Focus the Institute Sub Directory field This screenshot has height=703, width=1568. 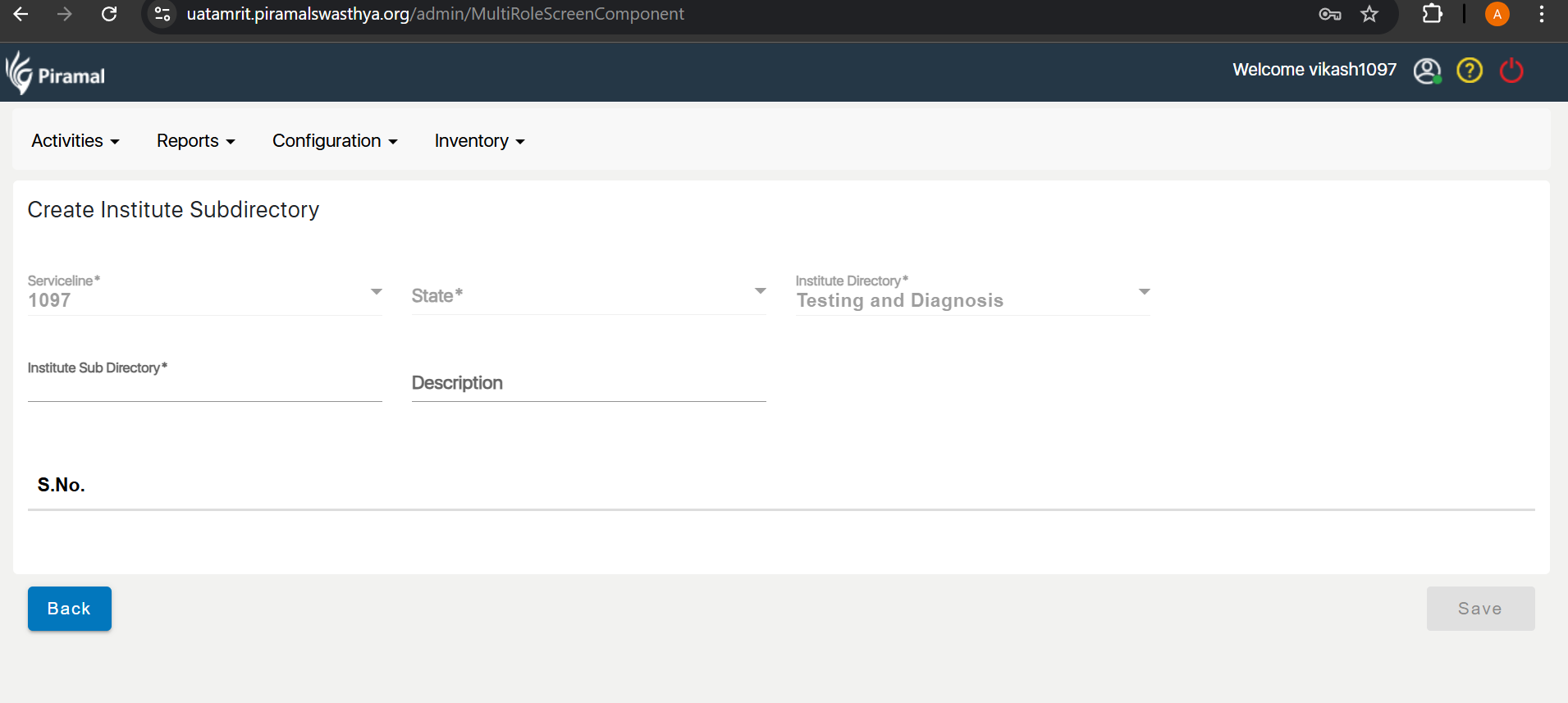tap(205, 386)
